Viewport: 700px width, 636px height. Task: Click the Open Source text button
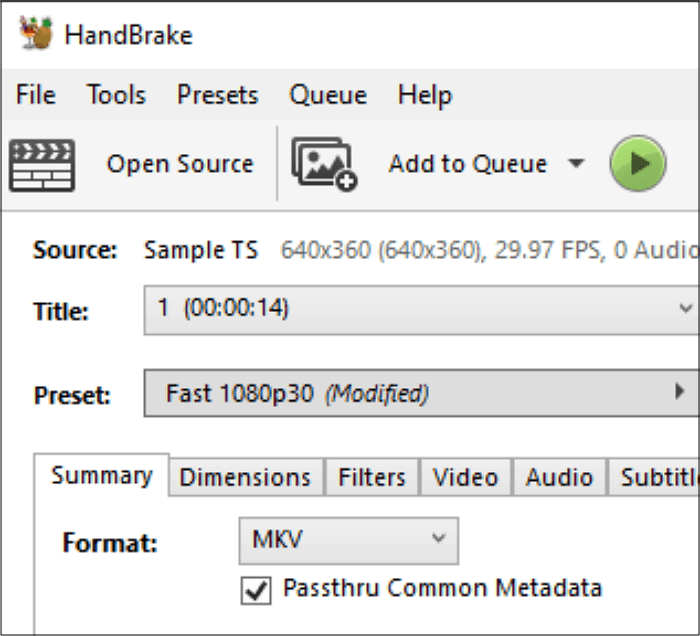pyautogui.click(x=180, y=164)
